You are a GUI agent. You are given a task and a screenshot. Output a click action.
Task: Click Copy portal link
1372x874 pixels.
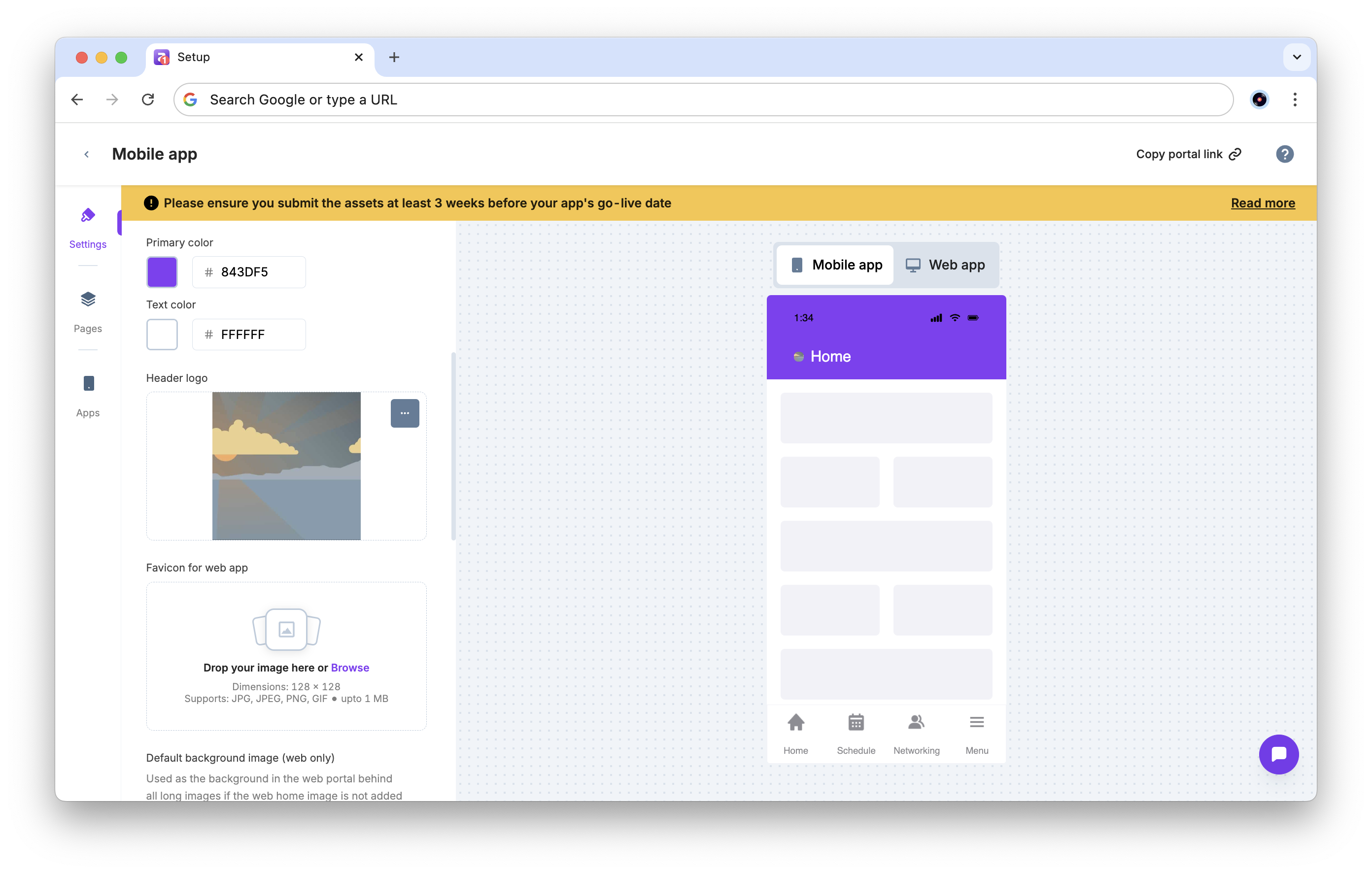pos(1188,154)
